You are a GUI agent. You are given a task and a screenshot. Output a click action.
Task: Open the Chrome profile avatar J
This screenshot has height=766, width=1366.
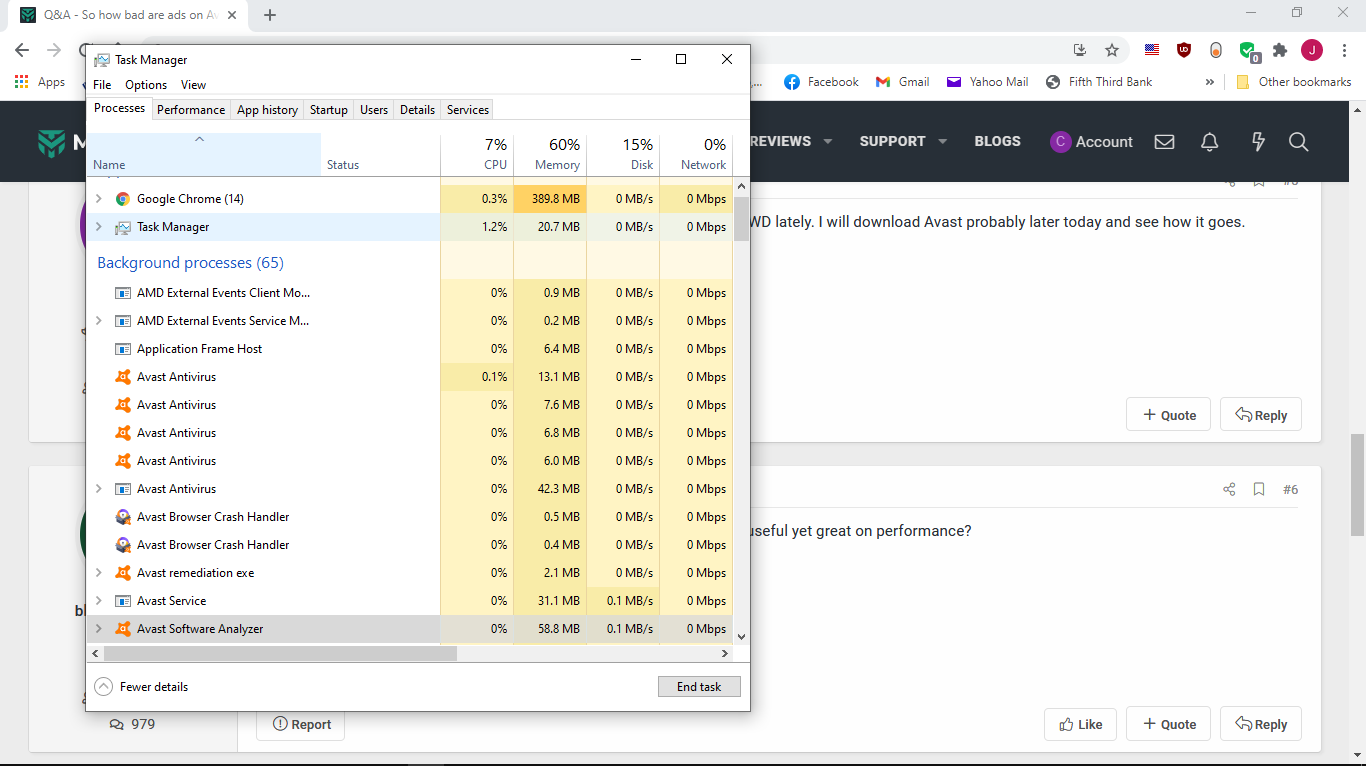point(1312,50)
